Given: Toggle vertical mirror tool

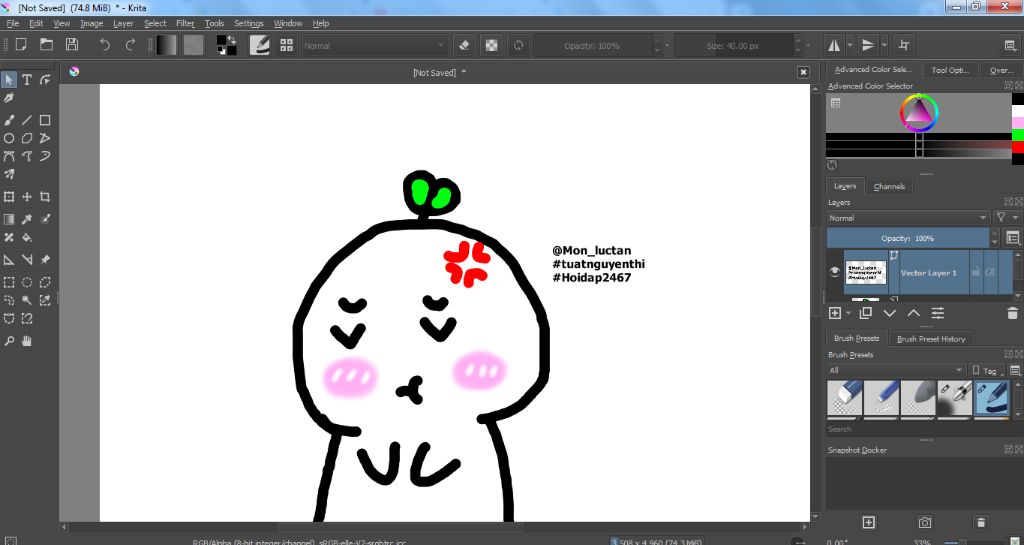Looking at the screenshot, I should [x=868, y=45].
